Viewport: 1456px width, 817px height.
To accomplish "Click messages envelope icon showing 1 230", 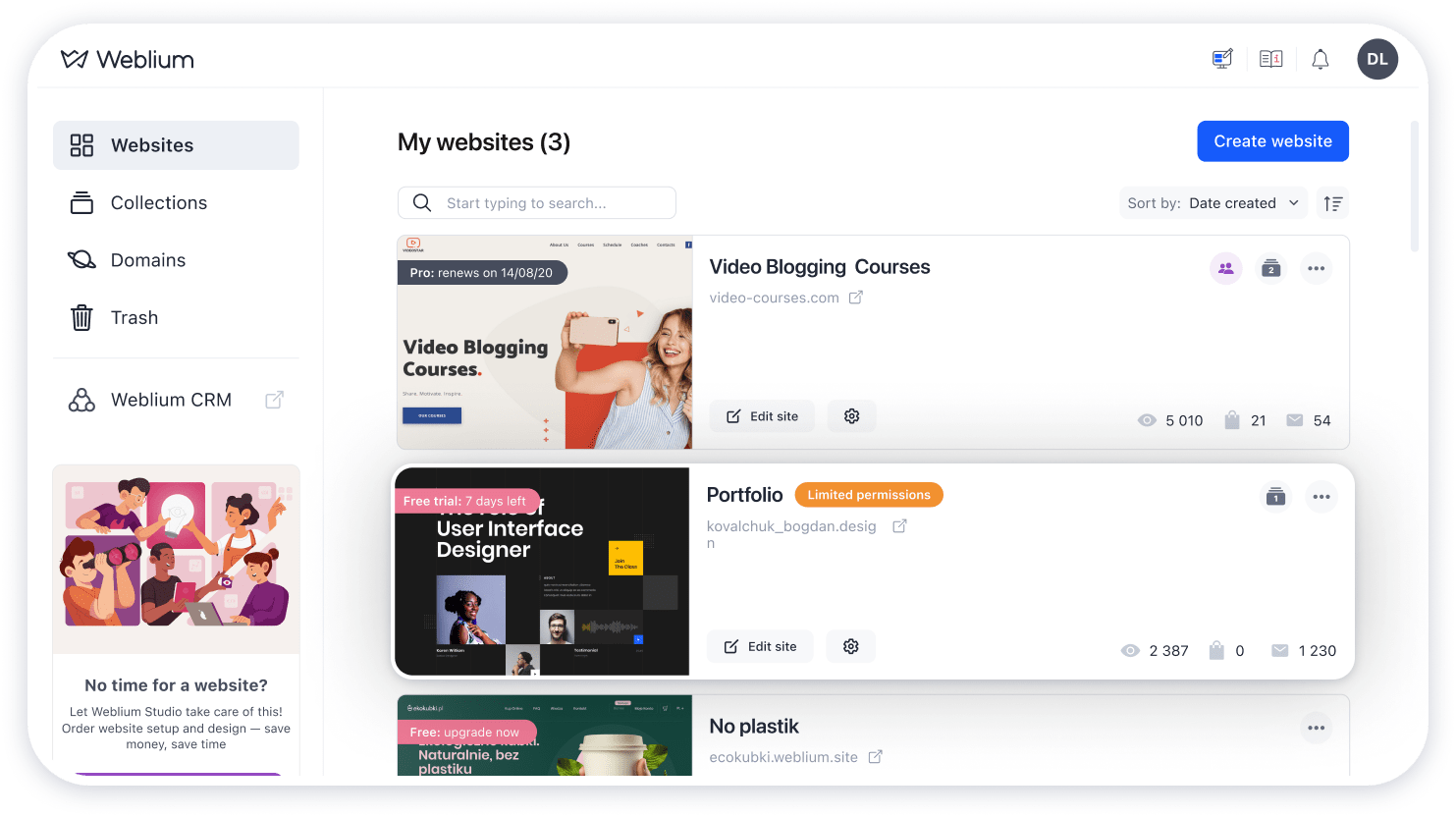I will (1279, 650).
